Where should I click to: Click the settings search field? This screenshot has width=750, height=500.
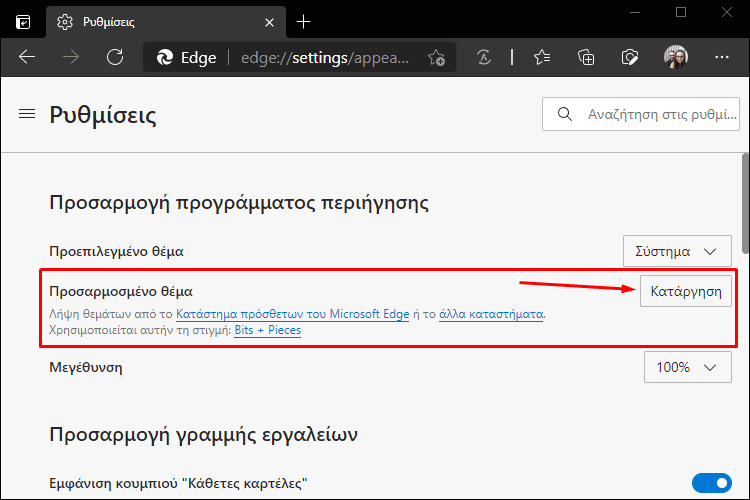(x=640, y=114)
